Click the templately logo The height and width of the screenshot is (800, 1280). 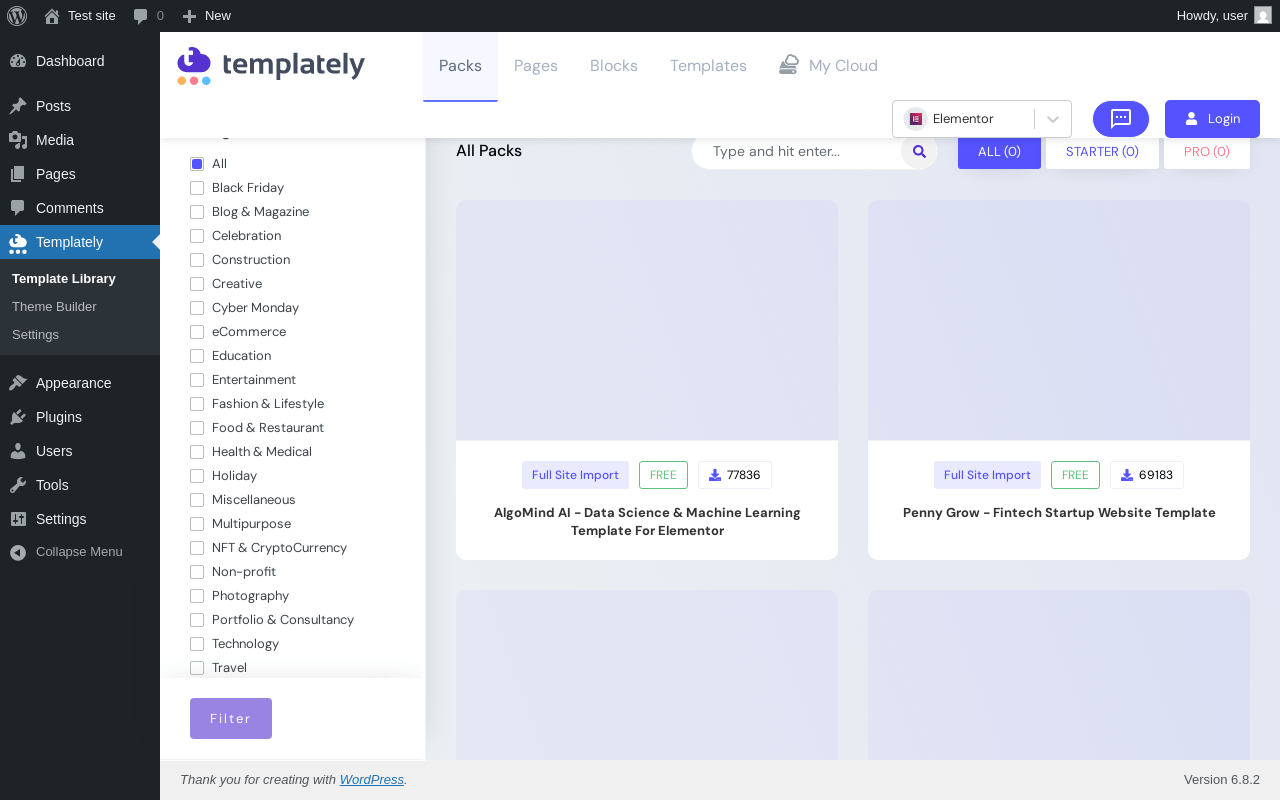pyautogui.click(x=271, y=66)
